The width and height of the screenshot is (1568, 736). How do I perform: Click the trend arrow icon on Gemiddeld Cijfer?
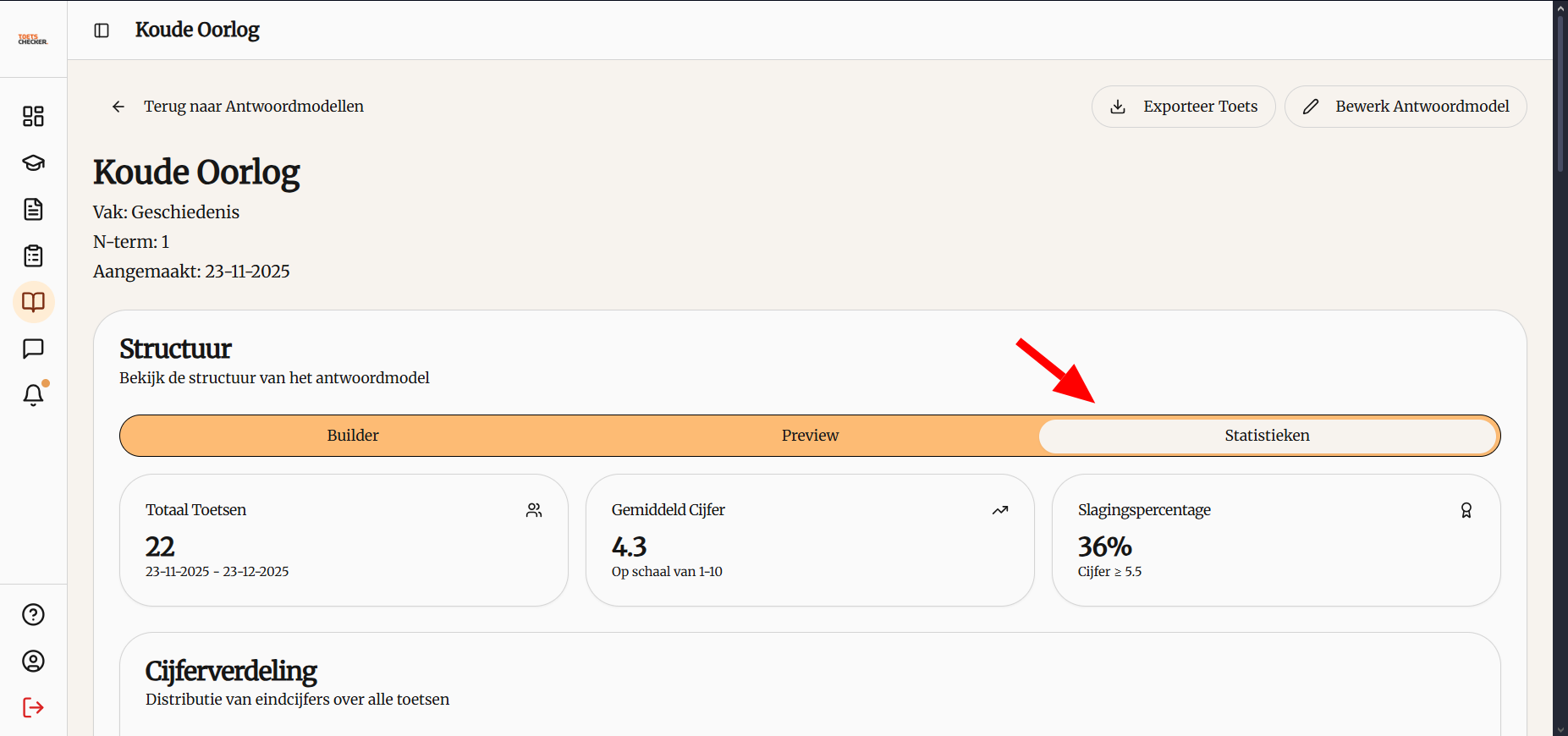tap(1000, 510)
